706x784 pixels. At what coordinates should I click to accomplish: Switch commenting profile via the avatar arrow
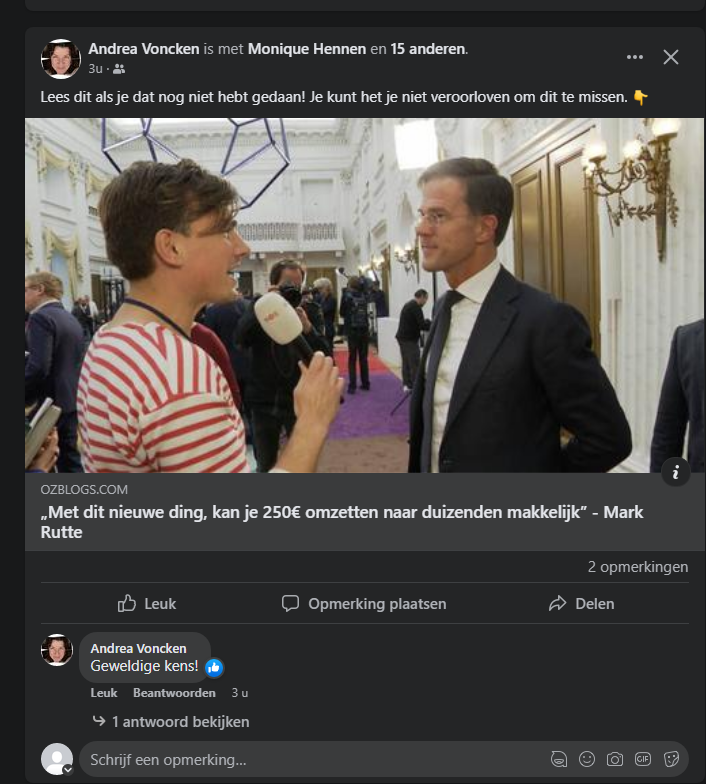click(x=67, y=770)
